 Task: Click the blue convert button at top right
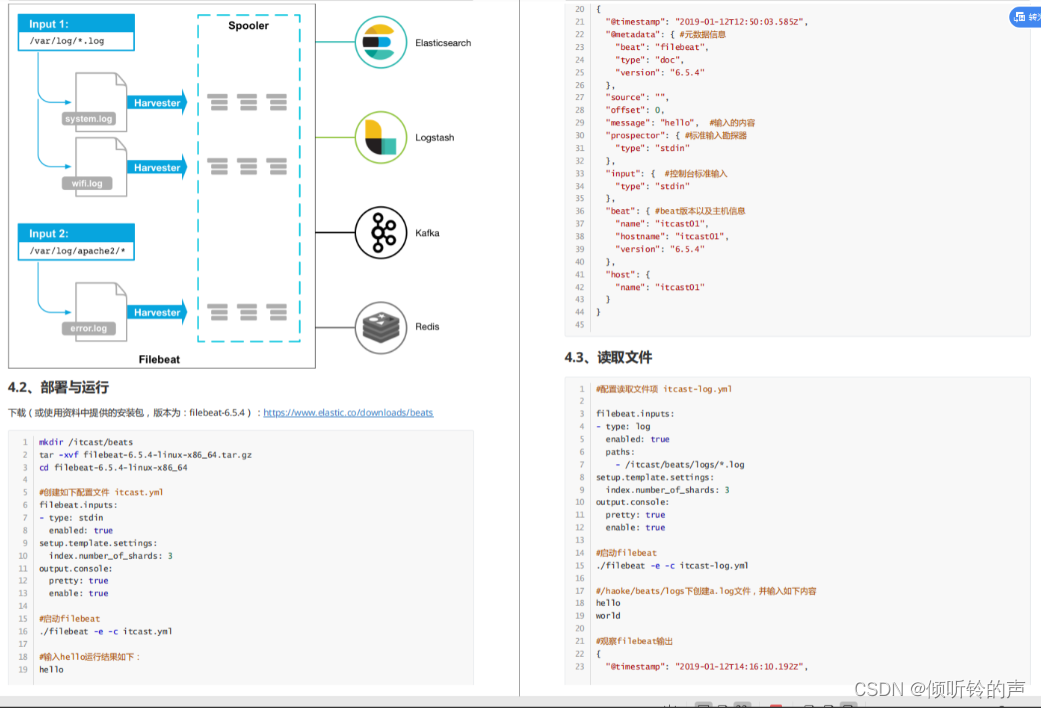click(1026, 17)
